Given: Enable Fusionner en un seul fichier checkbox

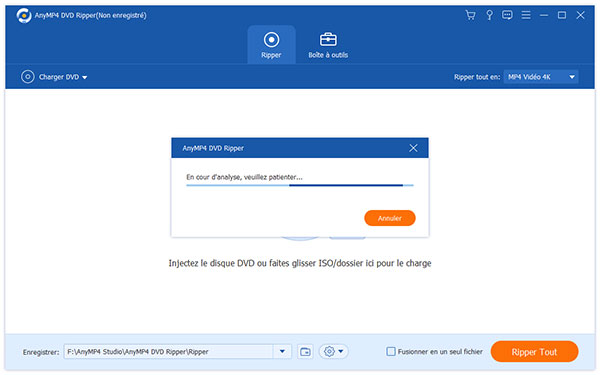Looking at the screenshot, I should click(x=391, y=352).
